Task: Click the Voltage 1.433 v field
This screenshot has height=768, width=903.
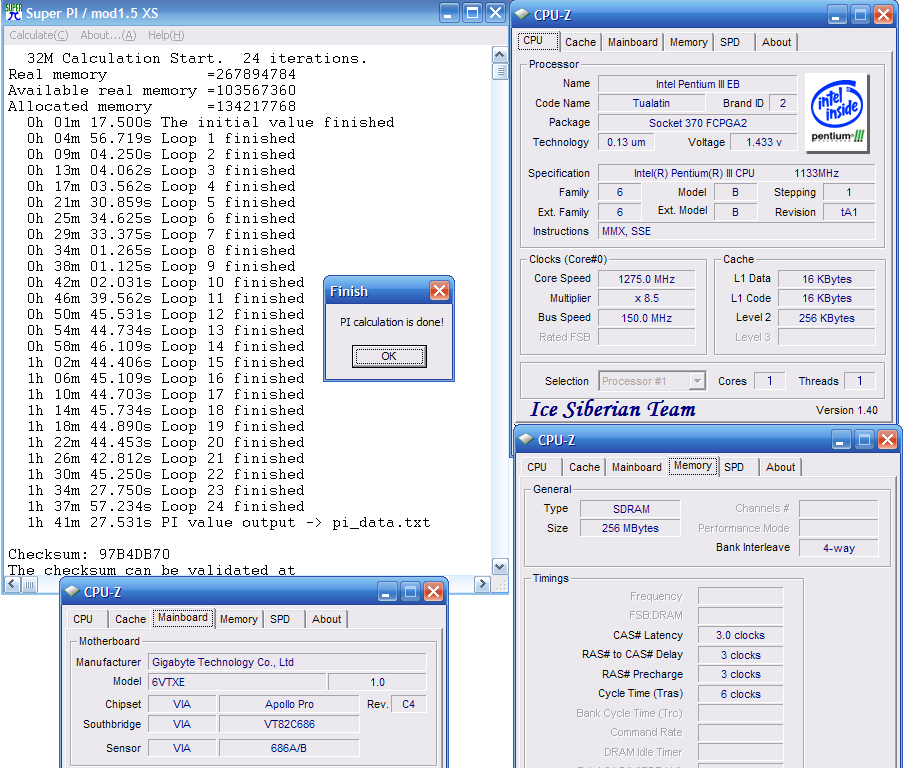Action: point(764,142)
